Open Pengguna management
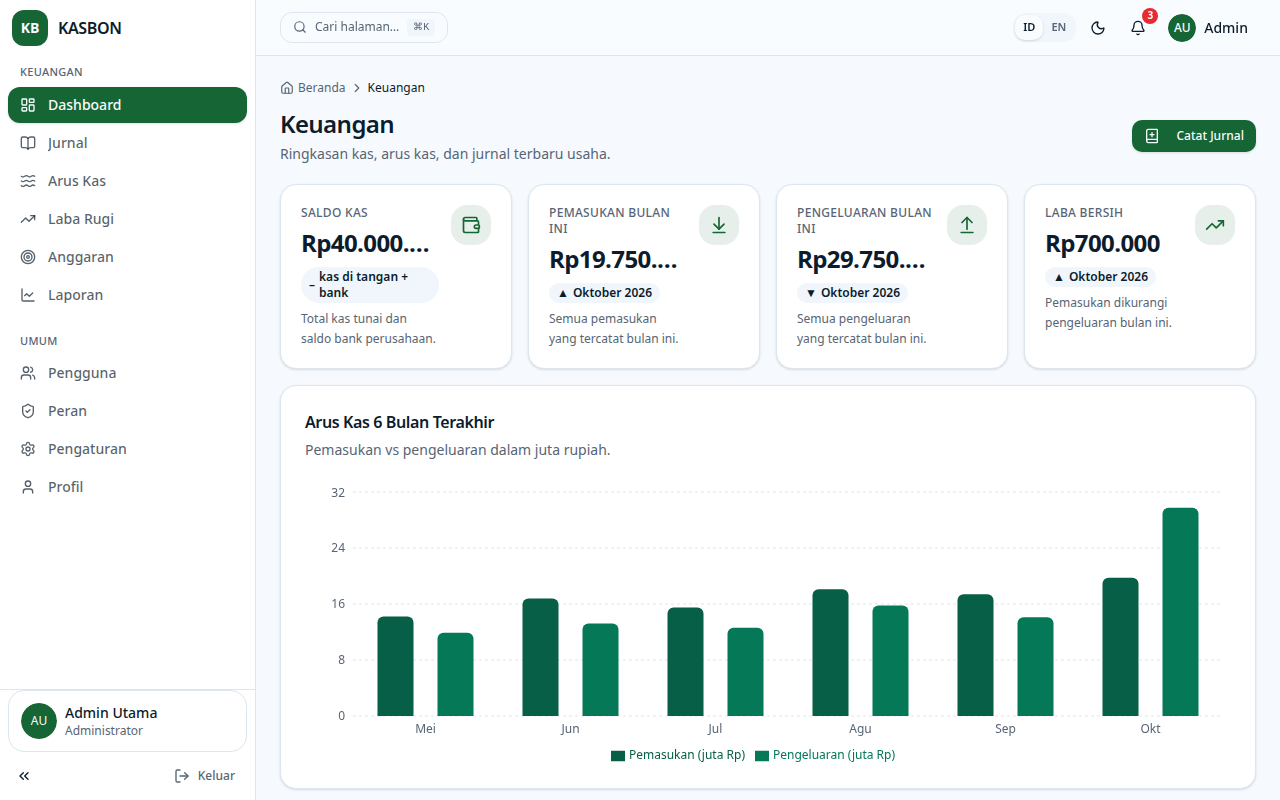Viewport: 1280px width, 800px height. (x=127, y=373)
